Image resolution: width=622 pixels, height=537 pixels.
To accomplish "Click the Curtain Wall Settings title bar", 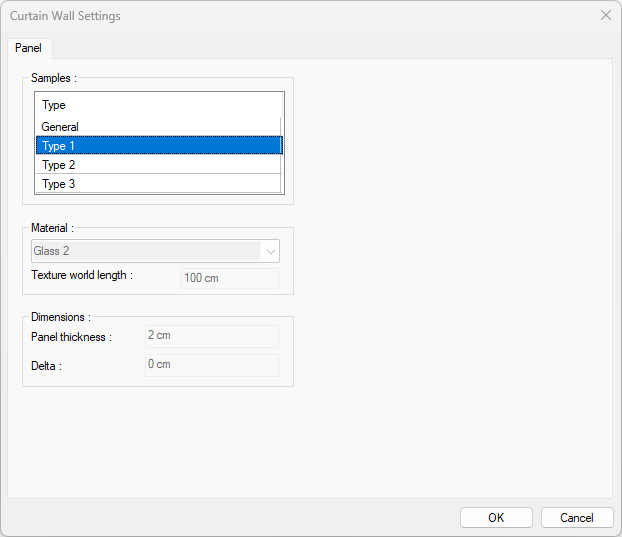I will [x=300, y=16].
